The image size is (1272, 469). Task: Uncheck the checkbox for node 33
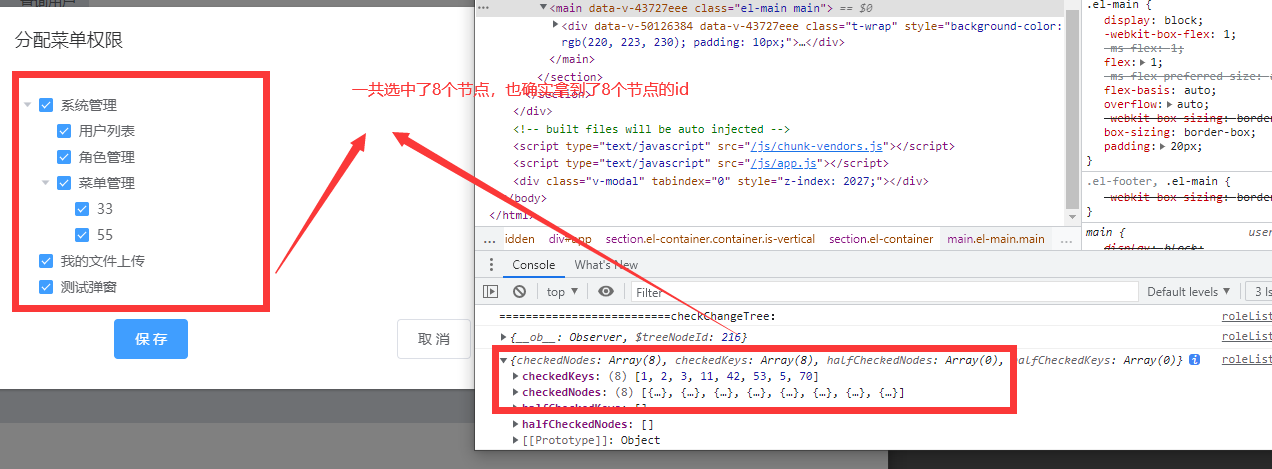82,209
